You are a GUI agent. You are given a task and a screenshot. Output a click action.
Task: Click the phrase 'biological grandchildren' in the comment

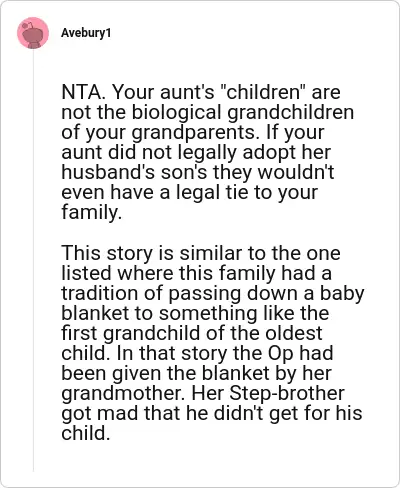click(x=243, y=112)
